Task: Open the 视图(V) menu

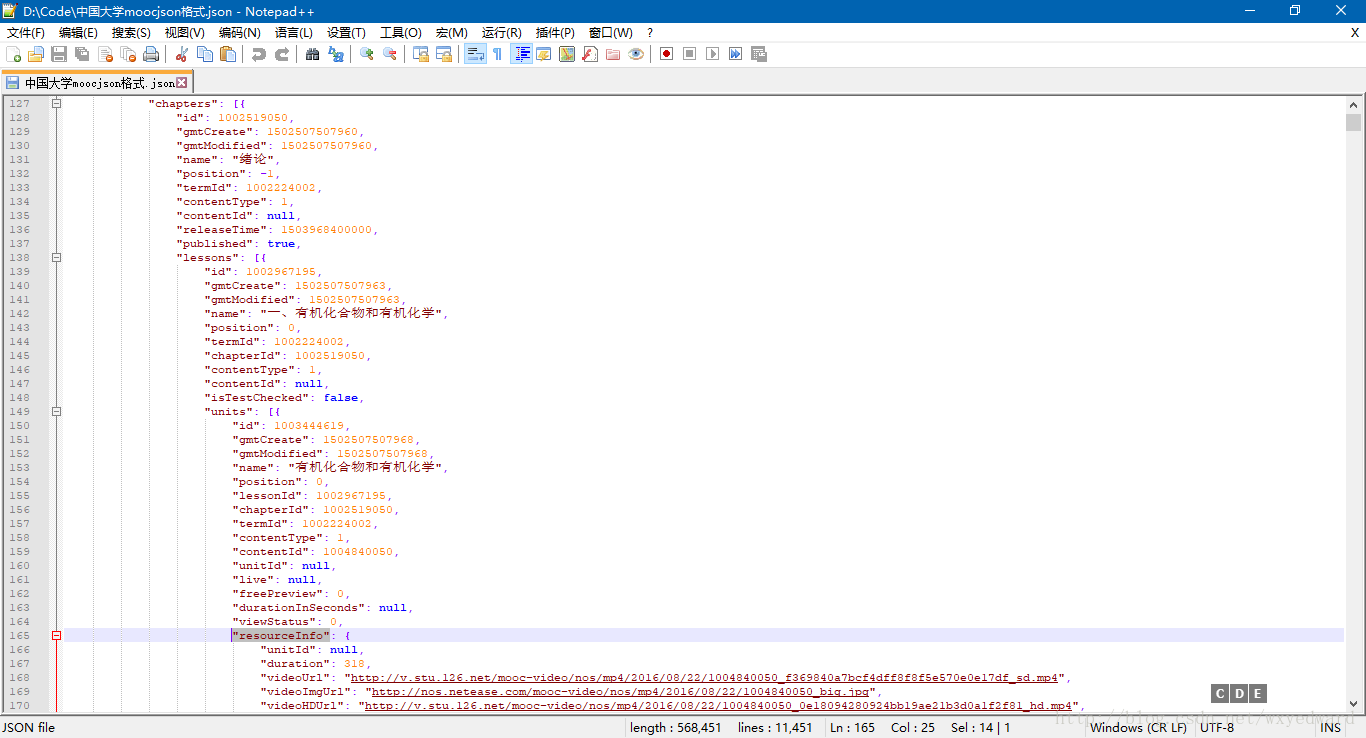Action: (185, 33)
